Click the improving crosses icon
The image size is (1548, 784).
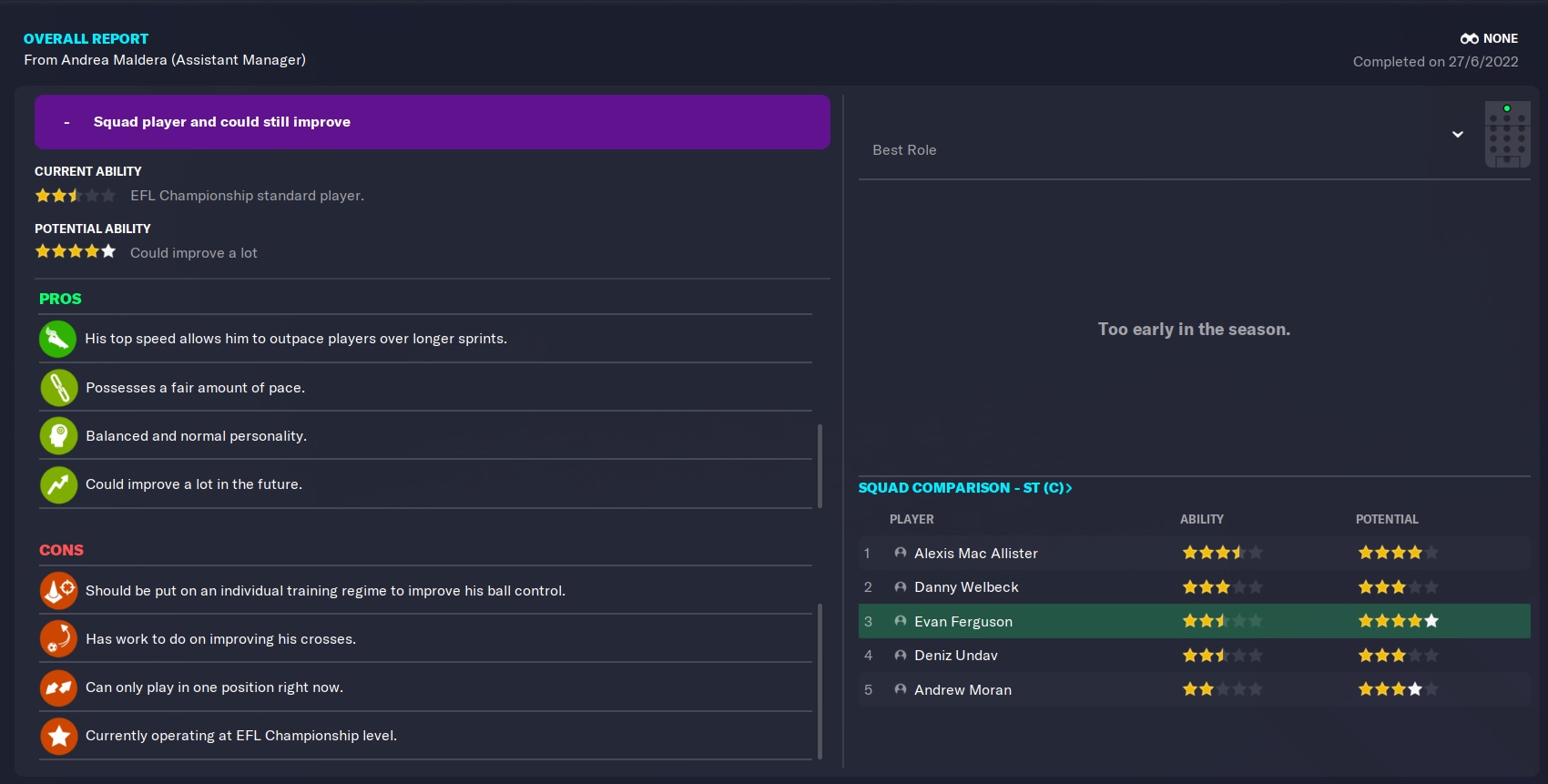pyautogui.click(x=58, y=639)
